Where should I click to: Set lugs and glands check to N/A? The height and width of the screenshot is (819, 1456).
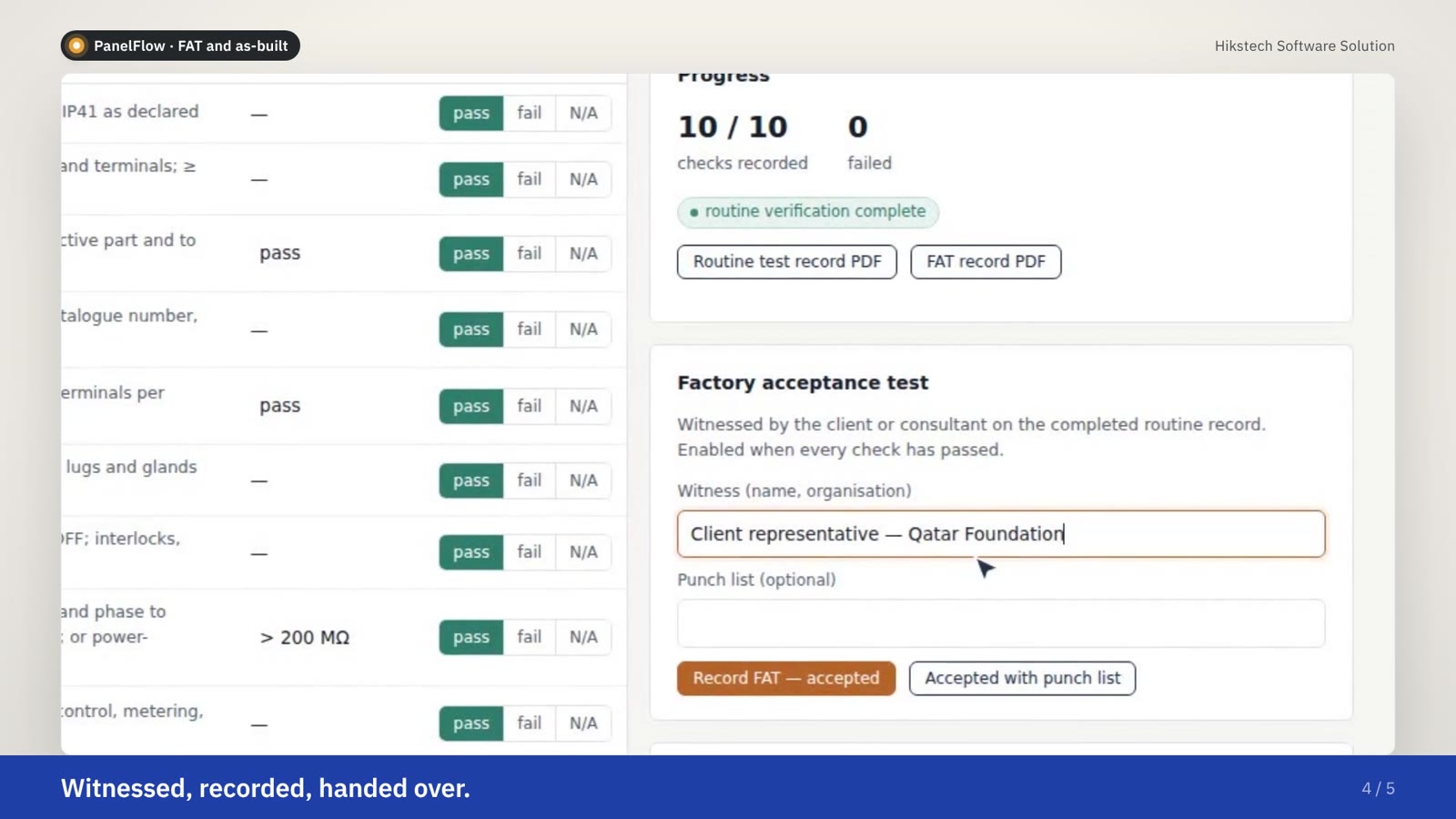click(583, 480)
